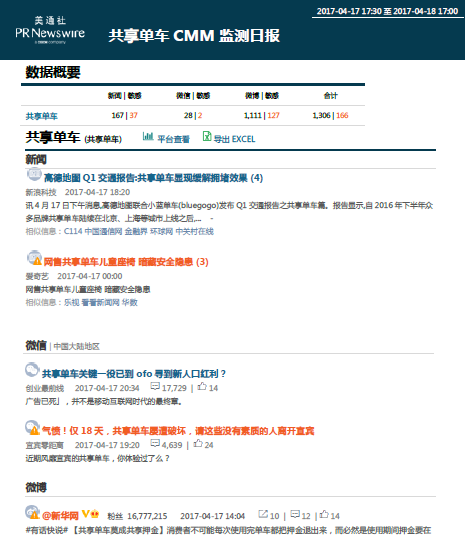Open @新华网 Weibo account link
The image size is (465, 557).
click(x=60, y=516)
